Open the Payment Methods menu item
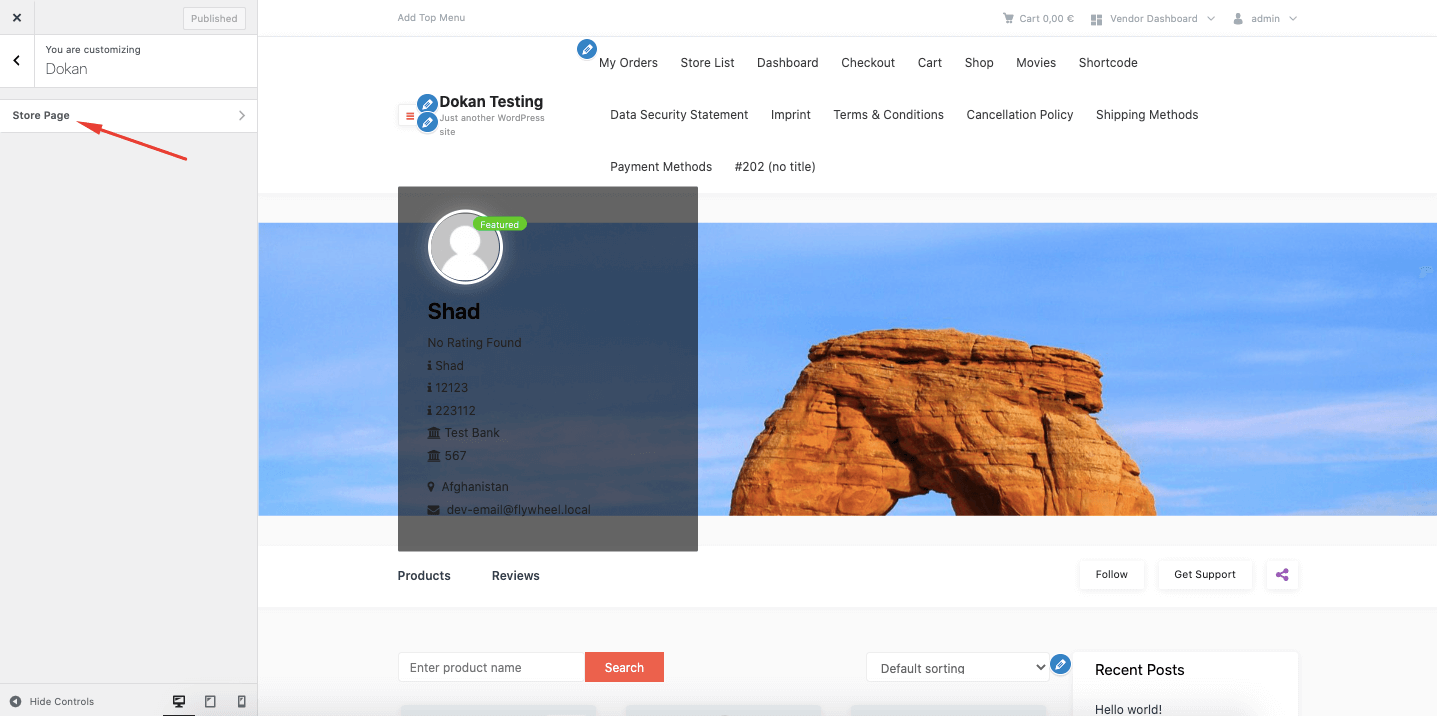 click(661, 167)
